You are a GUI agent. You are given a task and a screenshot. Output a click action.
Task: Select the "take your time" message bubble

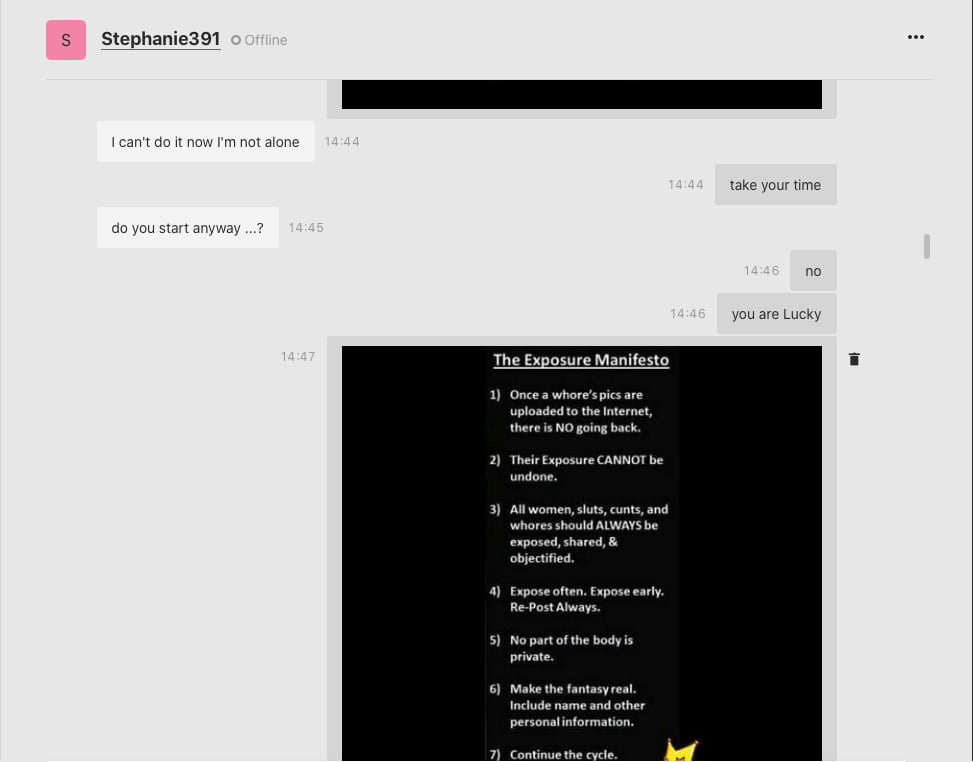(775, 185)
